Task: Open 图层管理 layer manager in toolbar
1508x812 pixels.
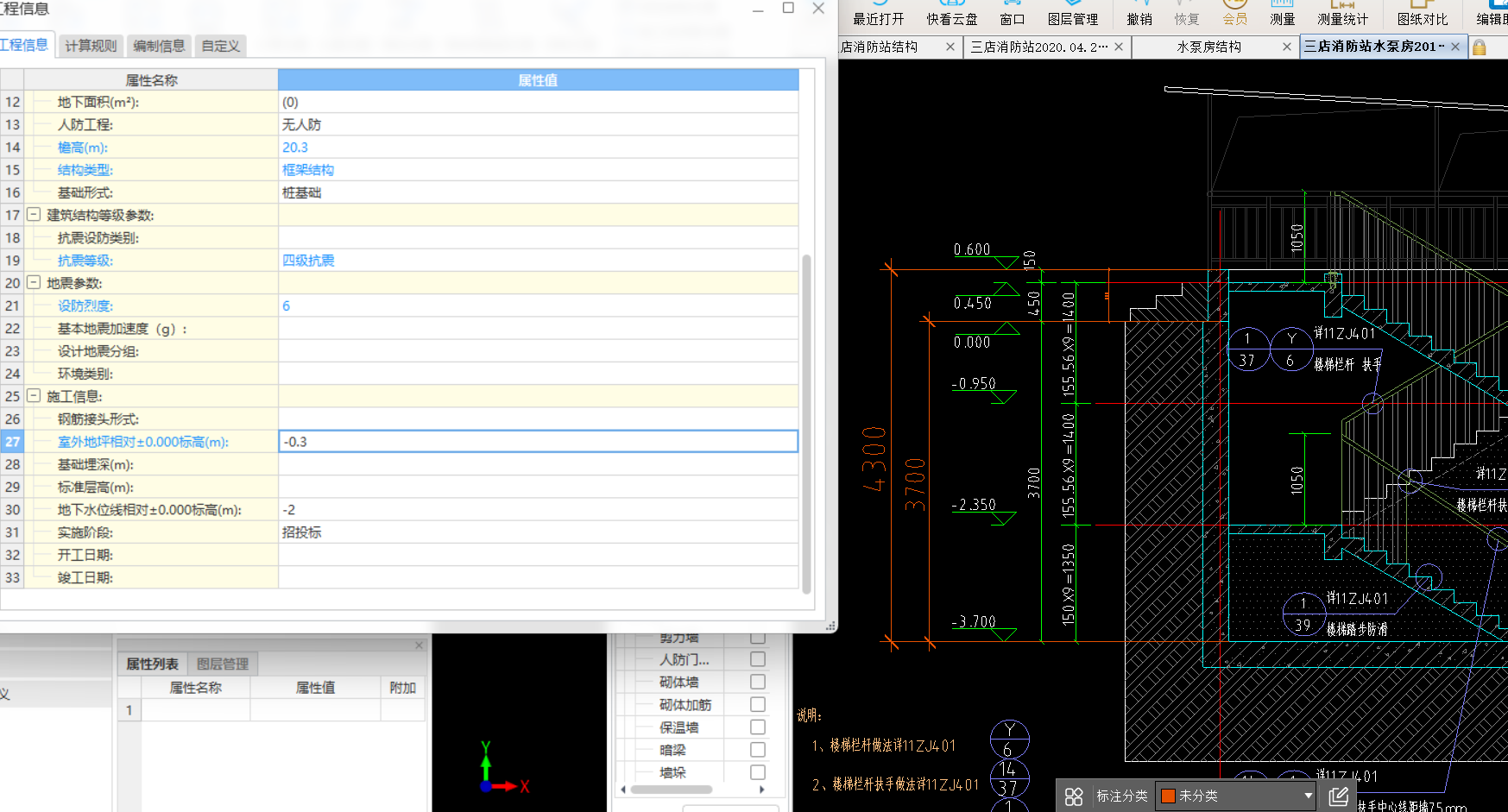Action: pyautogui.click(x=1073, y=14)
